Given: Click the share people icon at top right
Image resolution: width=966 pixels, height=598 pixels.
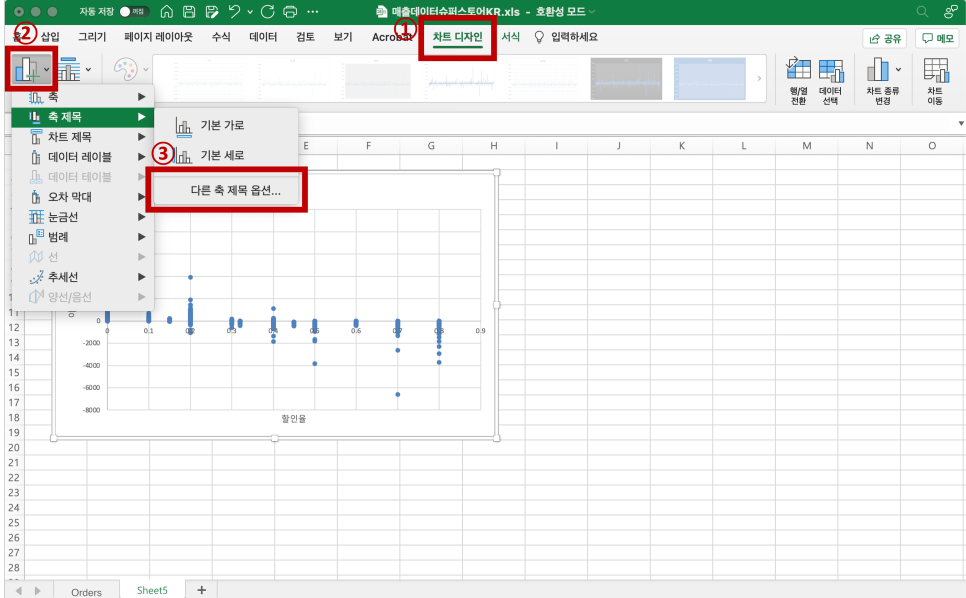Looking at the screenshot, I should tap(951, 12).
